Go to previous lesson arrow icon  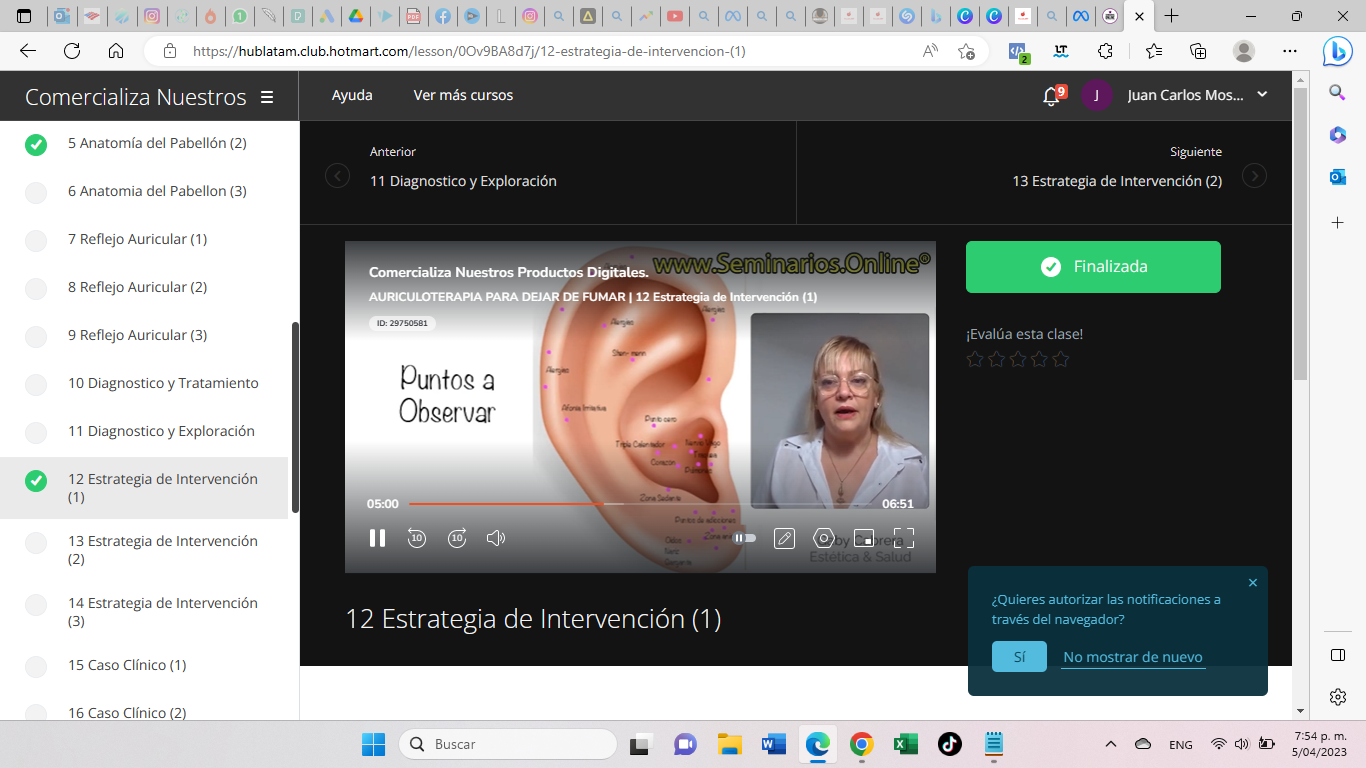click(337, 176)
